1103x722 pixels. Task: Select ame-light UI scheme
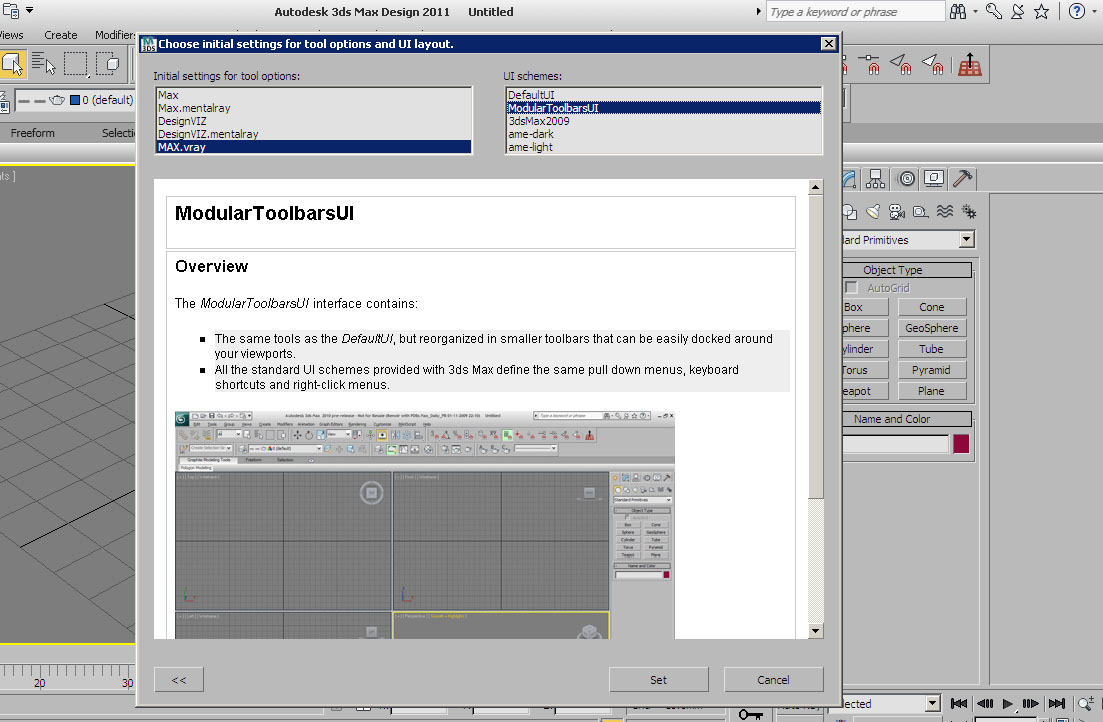(x=663, y=146)
